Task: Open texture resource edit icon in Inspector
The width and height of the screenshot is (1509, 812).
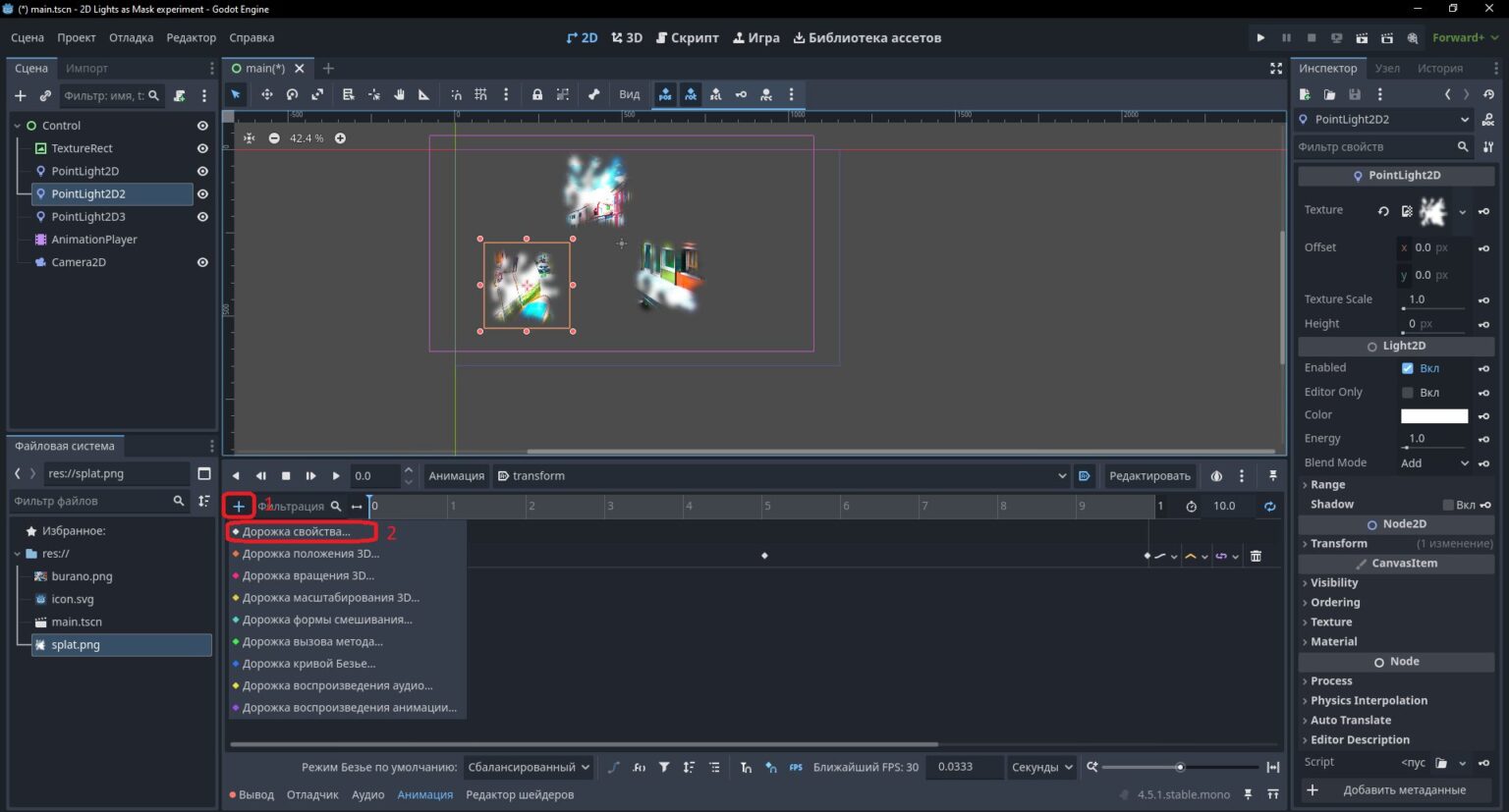Action: pos(1407,211)
